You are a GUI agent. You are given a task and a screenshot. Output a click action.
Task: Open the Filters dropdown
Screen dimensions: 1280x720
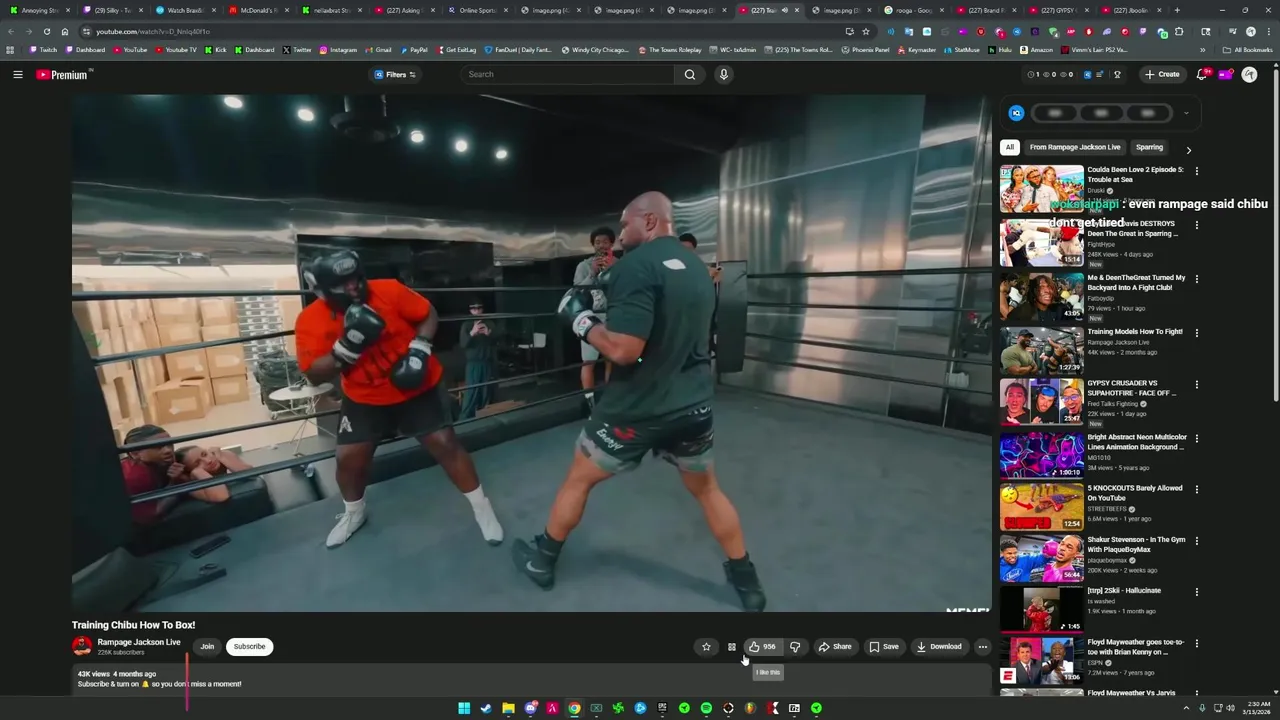pos(395,74)
